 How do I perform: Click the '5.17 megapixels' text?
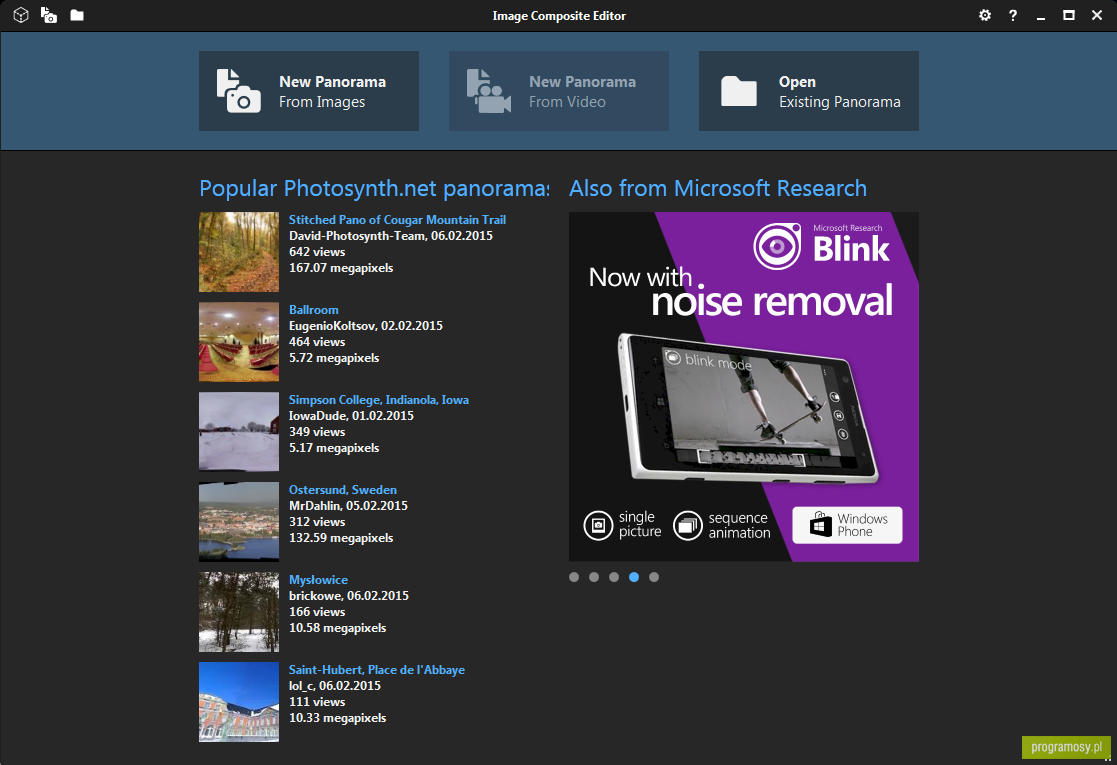tap(334, 448)
